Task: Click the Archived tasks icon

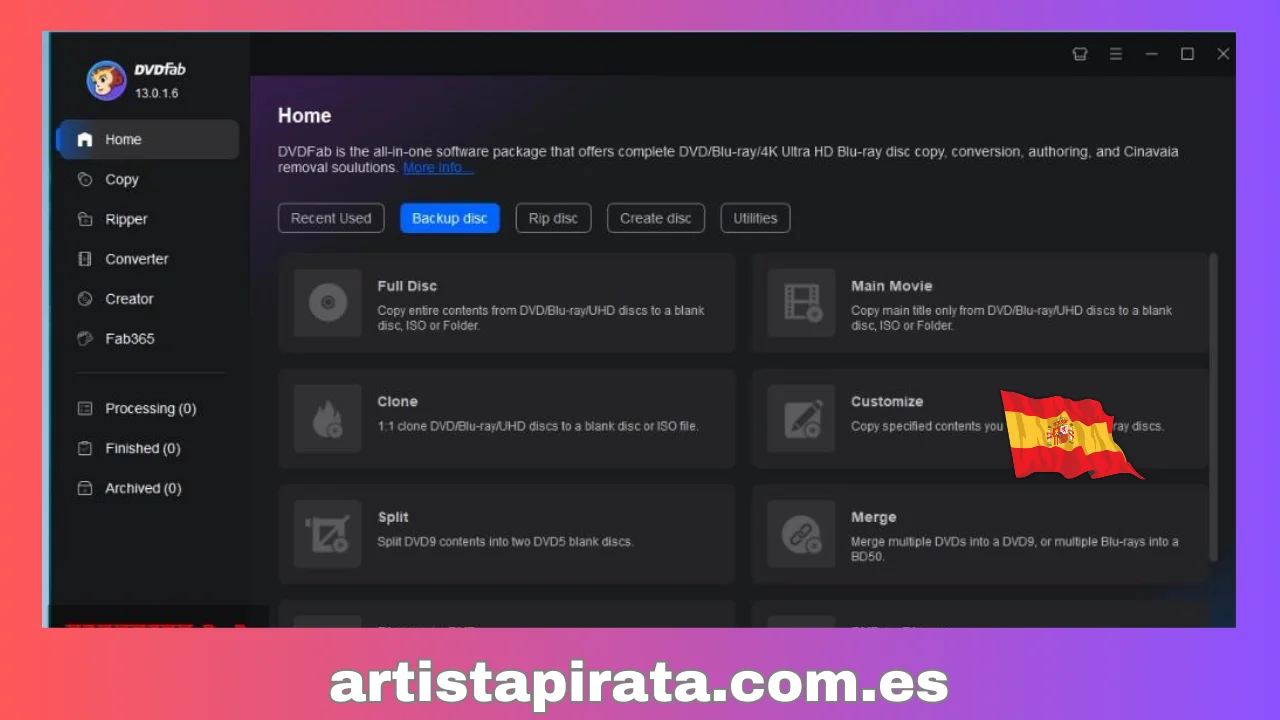Action: (x=85, y=488)
